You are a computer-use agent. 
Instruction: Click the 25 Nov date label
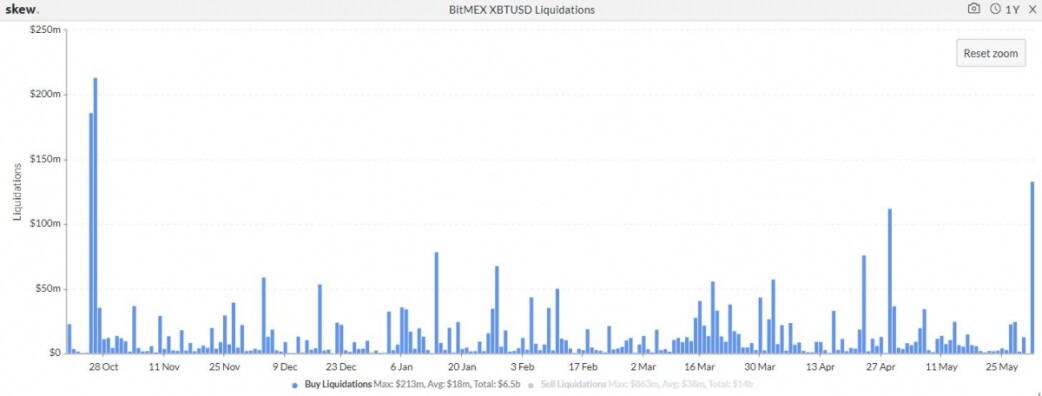(x=225, y=367)
